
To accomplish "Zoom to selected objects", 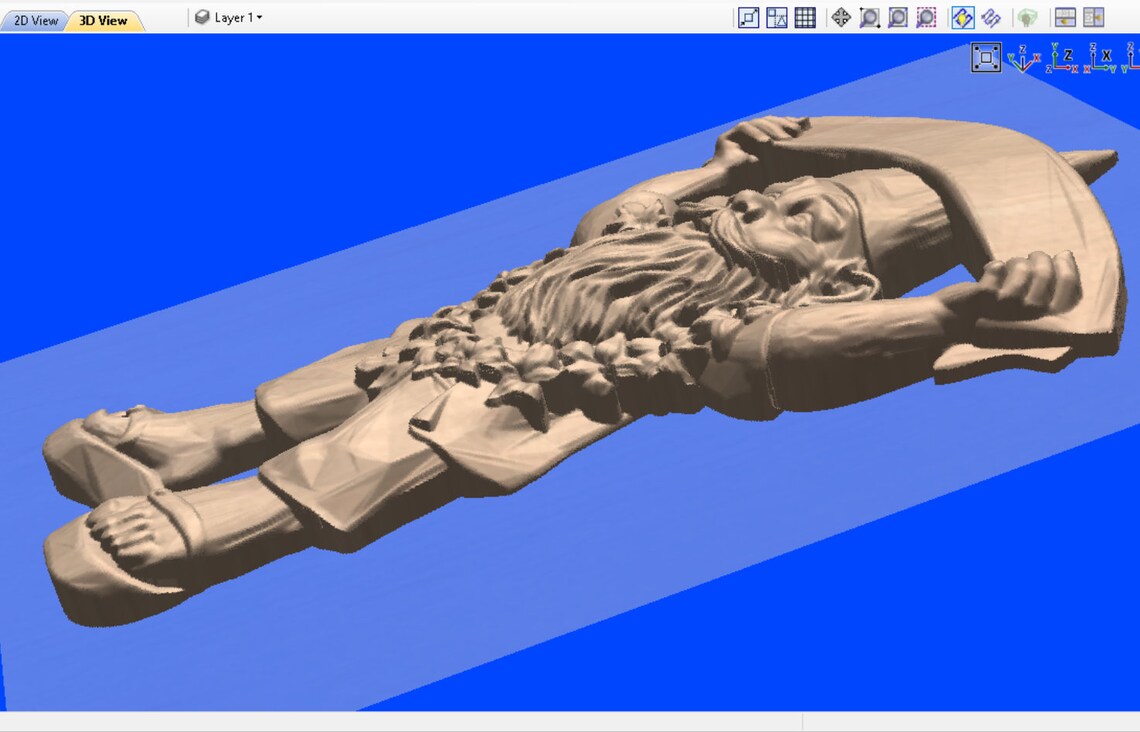I will coord(925,17).
